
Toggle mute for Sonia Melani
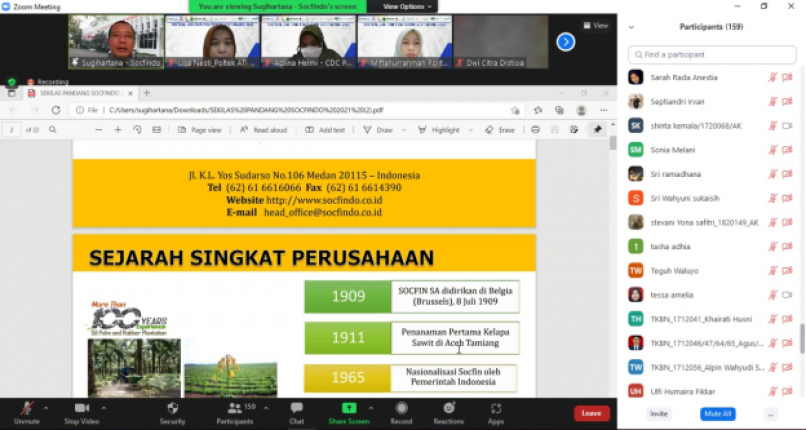(x=772, y=150)
